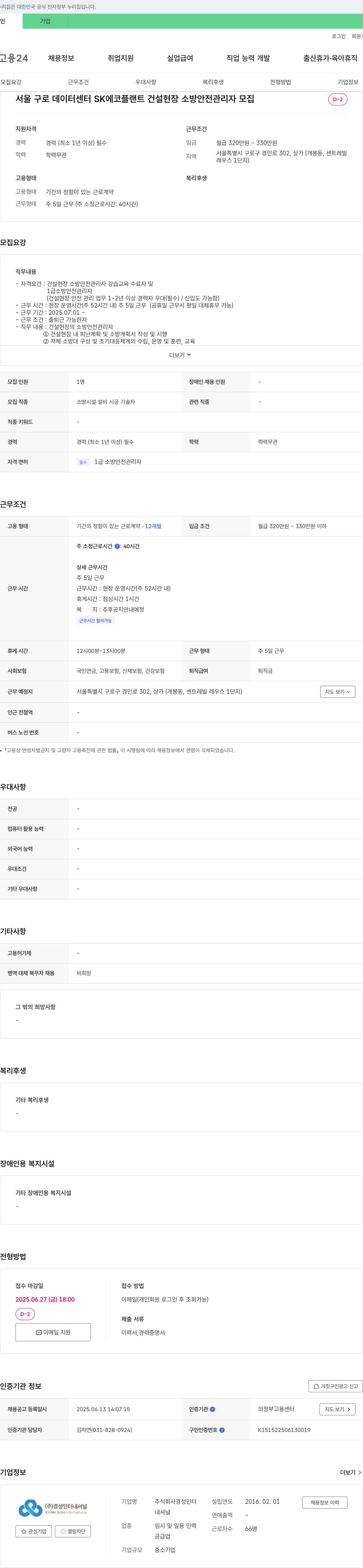
Task: Click the 고용24 logo
Action: [x=13, y=59]
